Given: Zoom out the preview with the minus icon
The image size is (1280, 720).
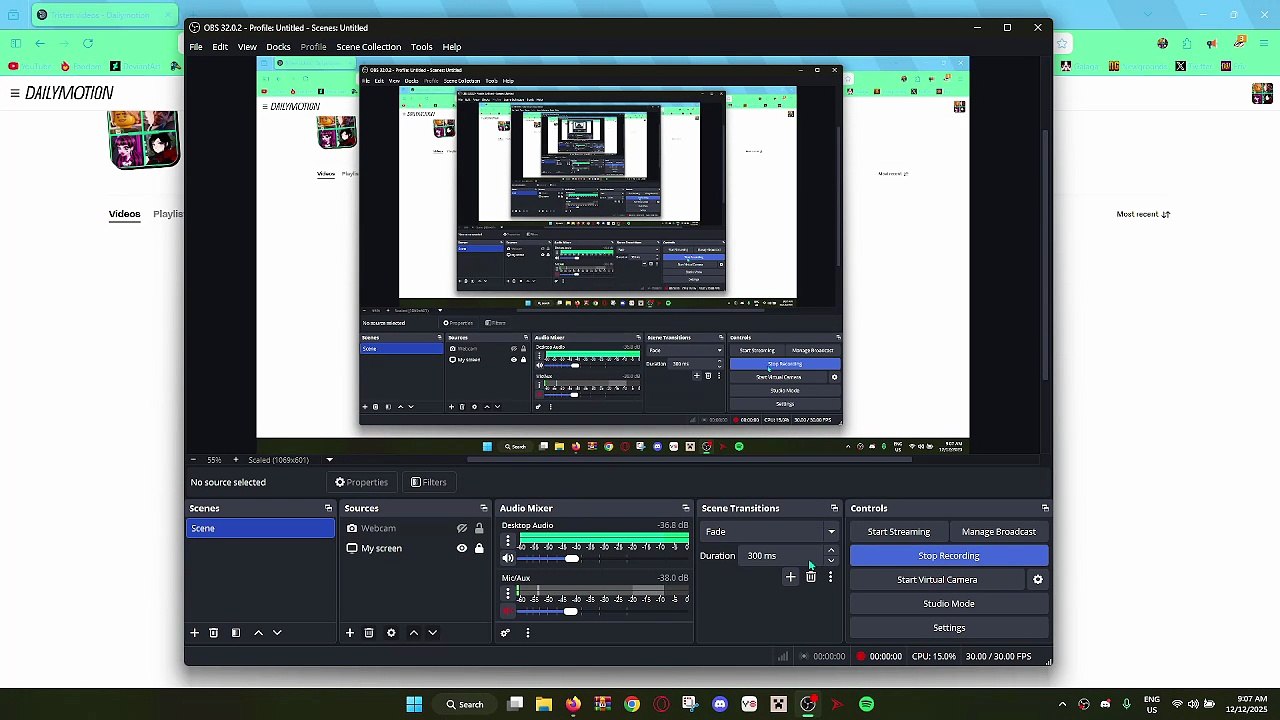Looking at the screenshot, I should pyautogui.click(x=194, y=460).
